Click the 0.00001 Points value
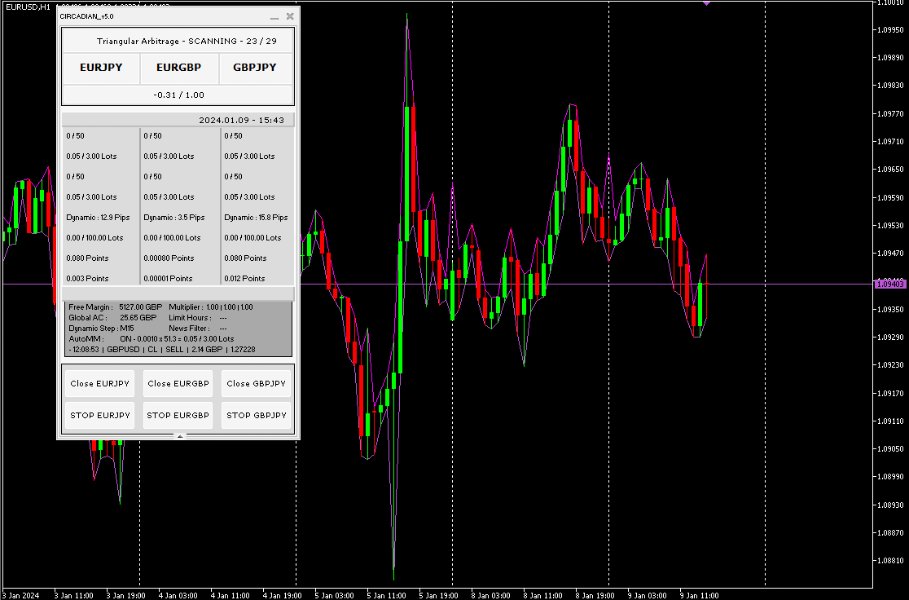The image size is (909, 600). pos(168,278)
